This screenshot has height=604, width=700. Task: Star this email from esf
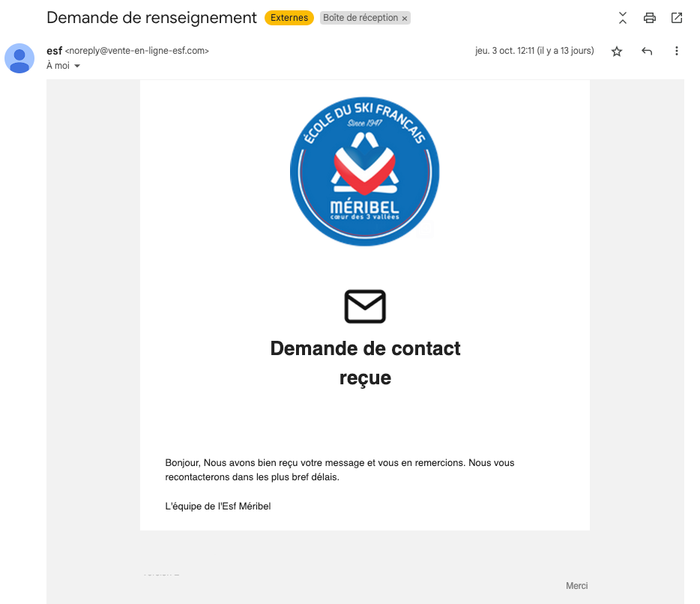pyautogui.click(x=617, y=51)
